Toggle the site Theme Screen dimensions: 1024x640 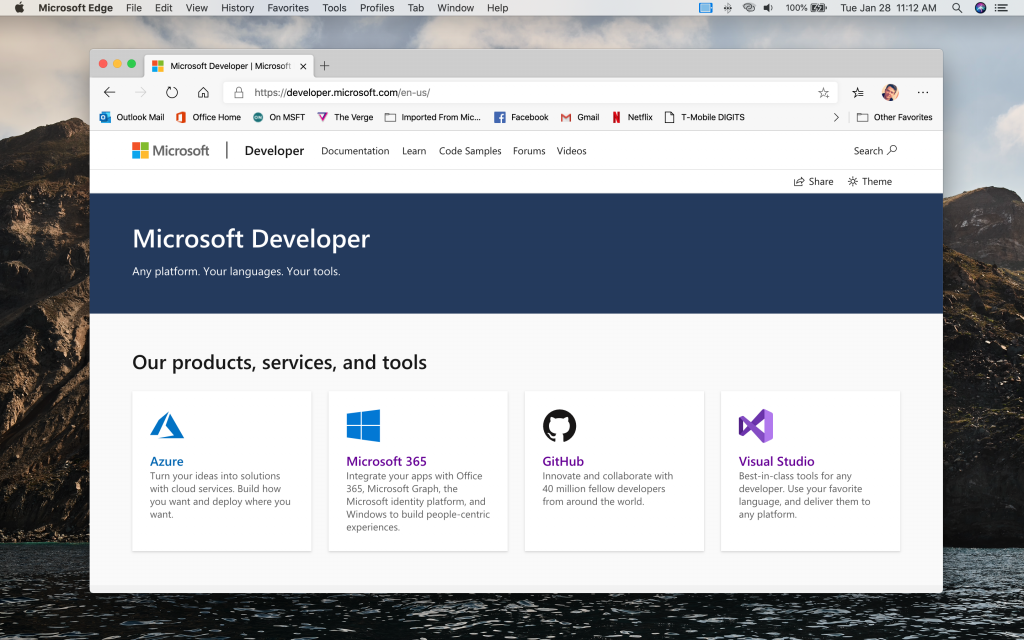[x=869, y=181]
